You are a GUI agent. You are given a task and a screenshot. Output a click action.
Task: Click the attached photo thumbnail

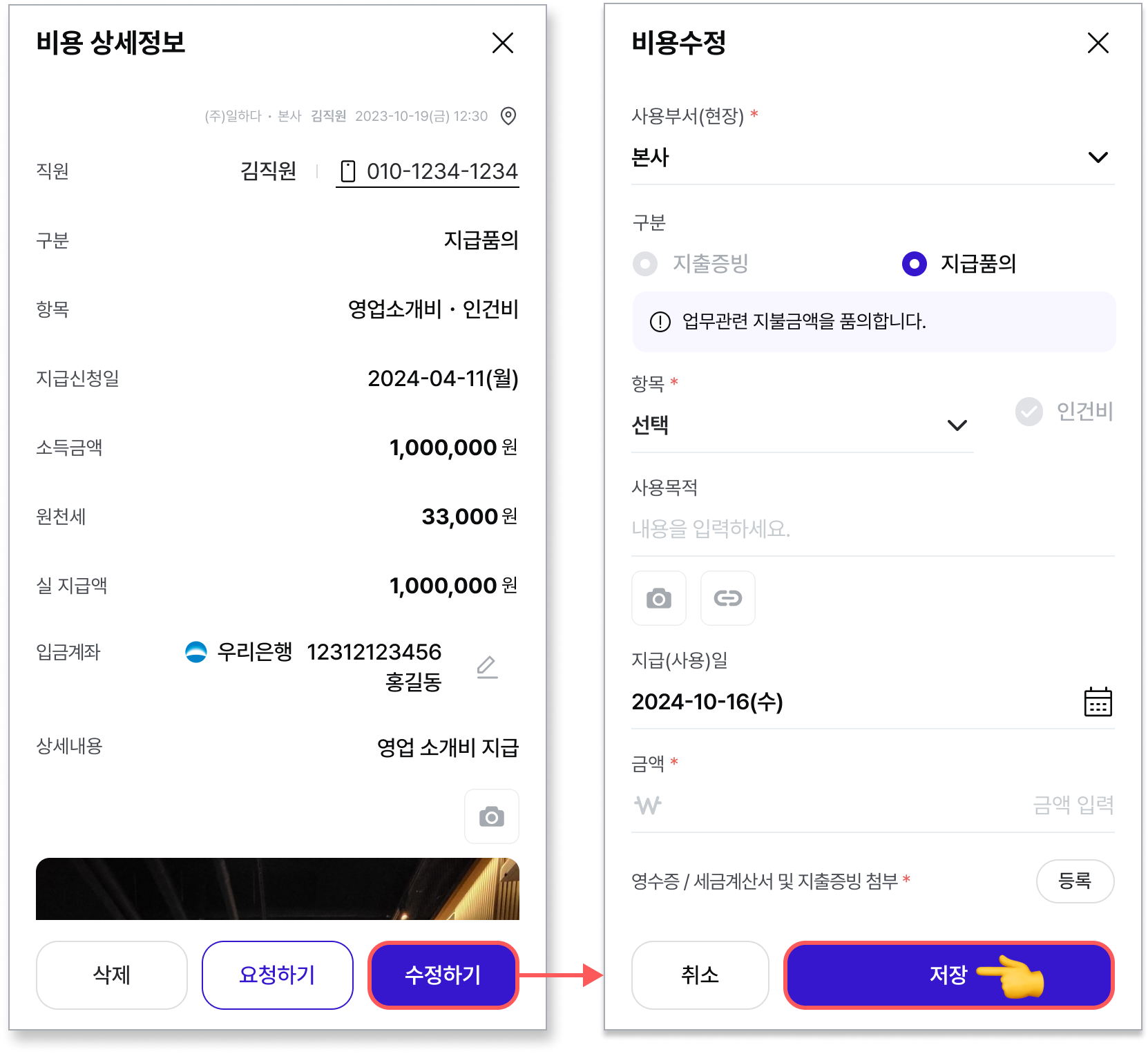278,888
